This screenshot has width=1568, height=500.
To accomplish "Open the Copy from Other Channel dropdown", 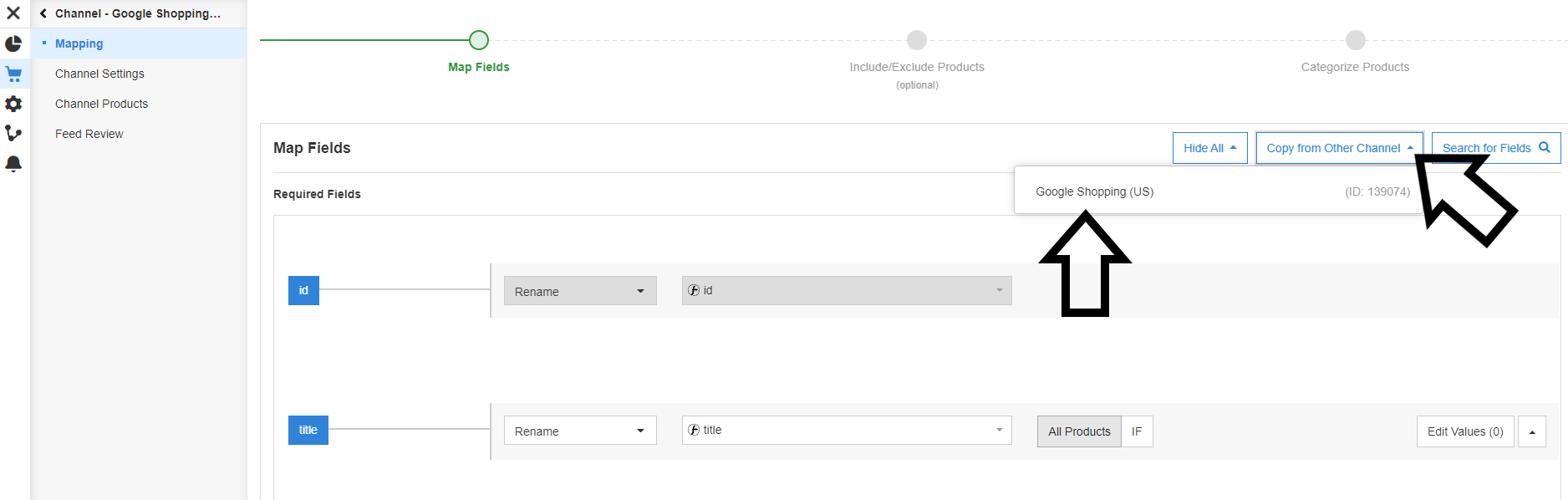I will 1339,148.
